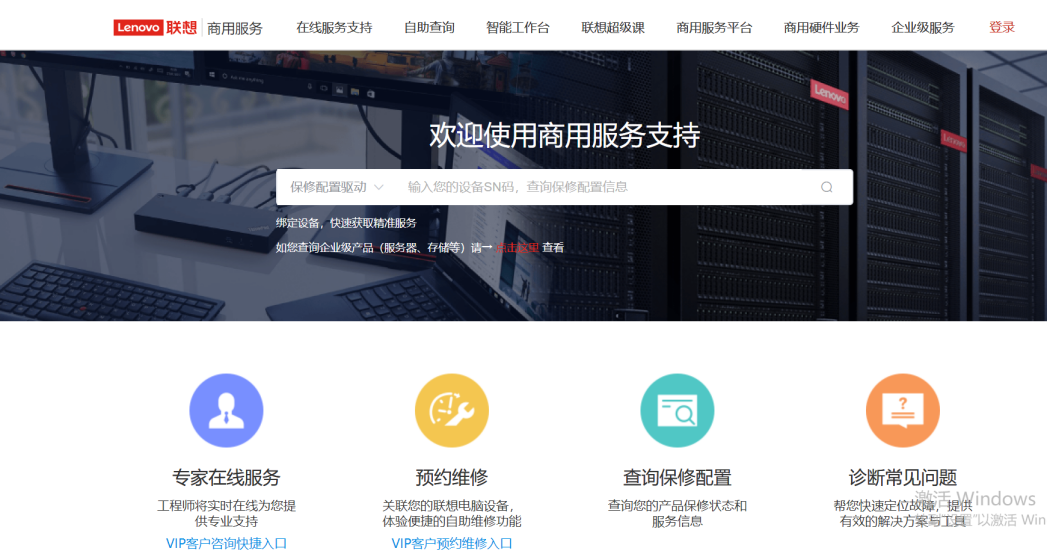
Task: Expand the 保修配置驱动 dropdown
Action: [336, 187]
